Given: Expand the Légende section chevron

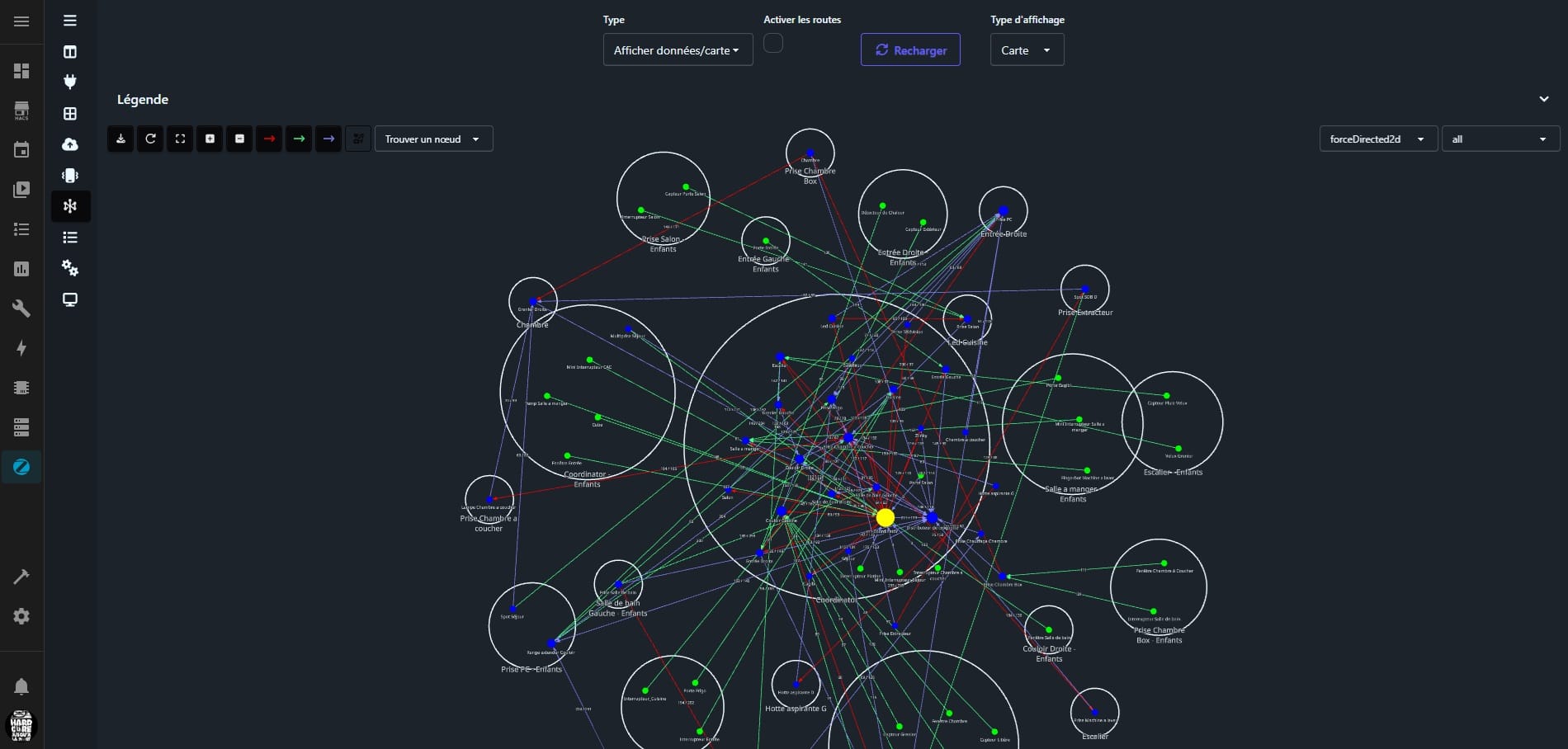Looking at the screenshot, I should pos(1543,99).
